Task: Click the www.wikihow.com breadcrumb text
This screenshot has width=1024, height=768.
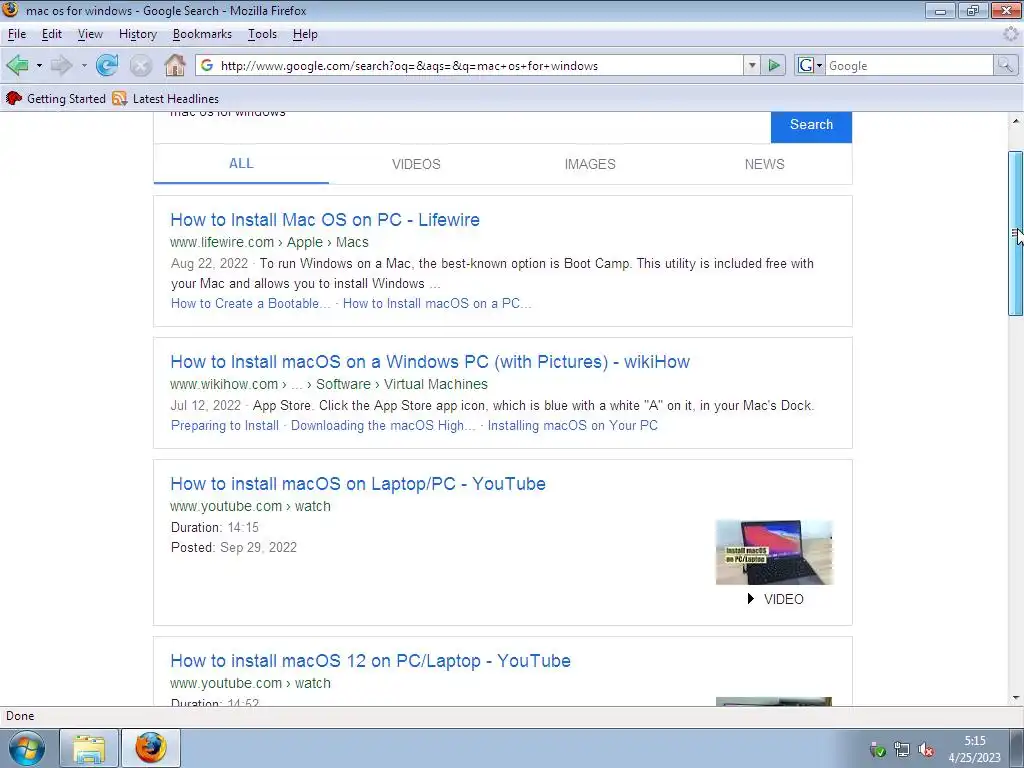Action: pyautogui.click(x=224, y=384)
